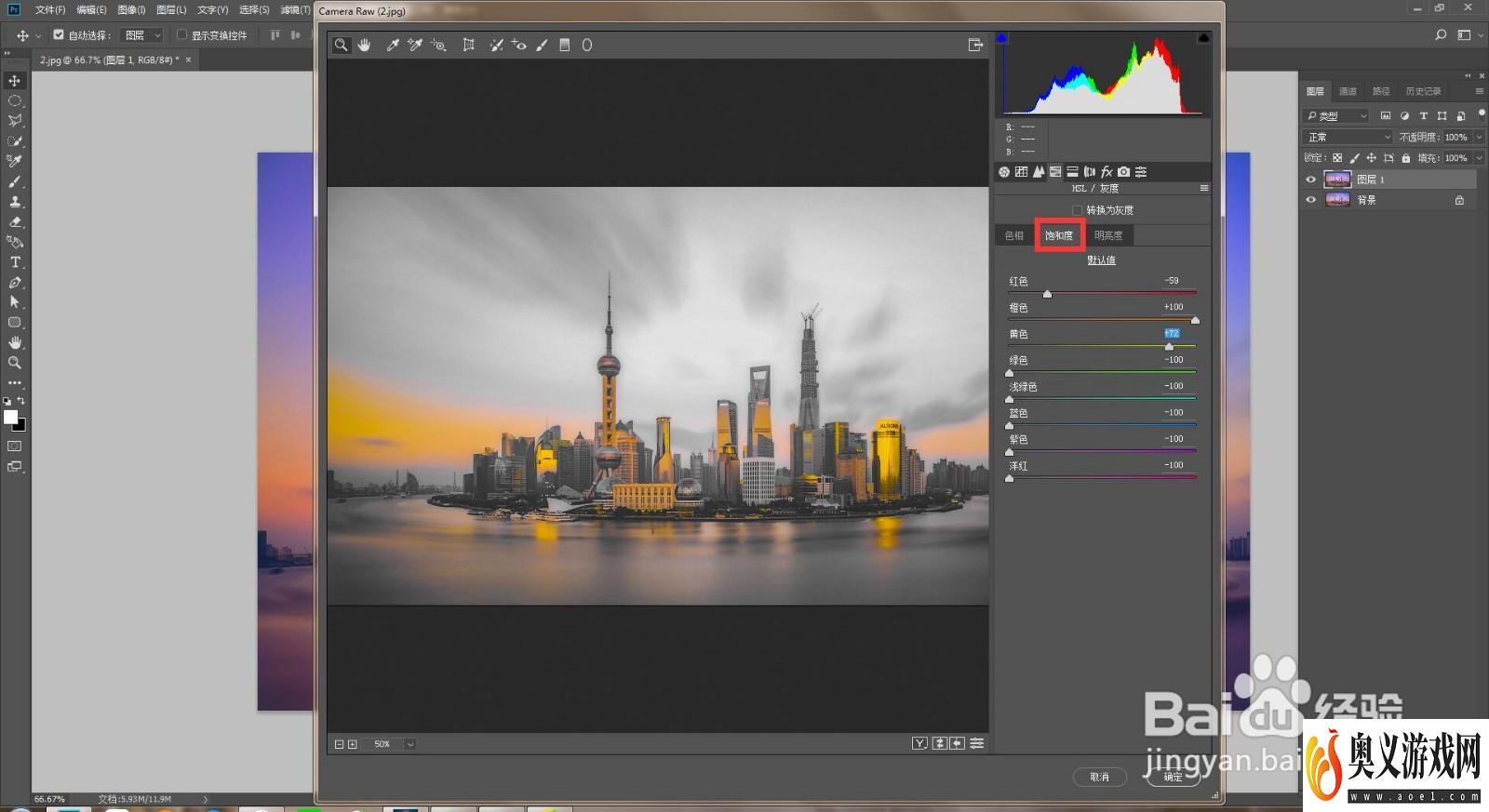Click the zoom-in plus button in Camera Raw

coord(353,744)
